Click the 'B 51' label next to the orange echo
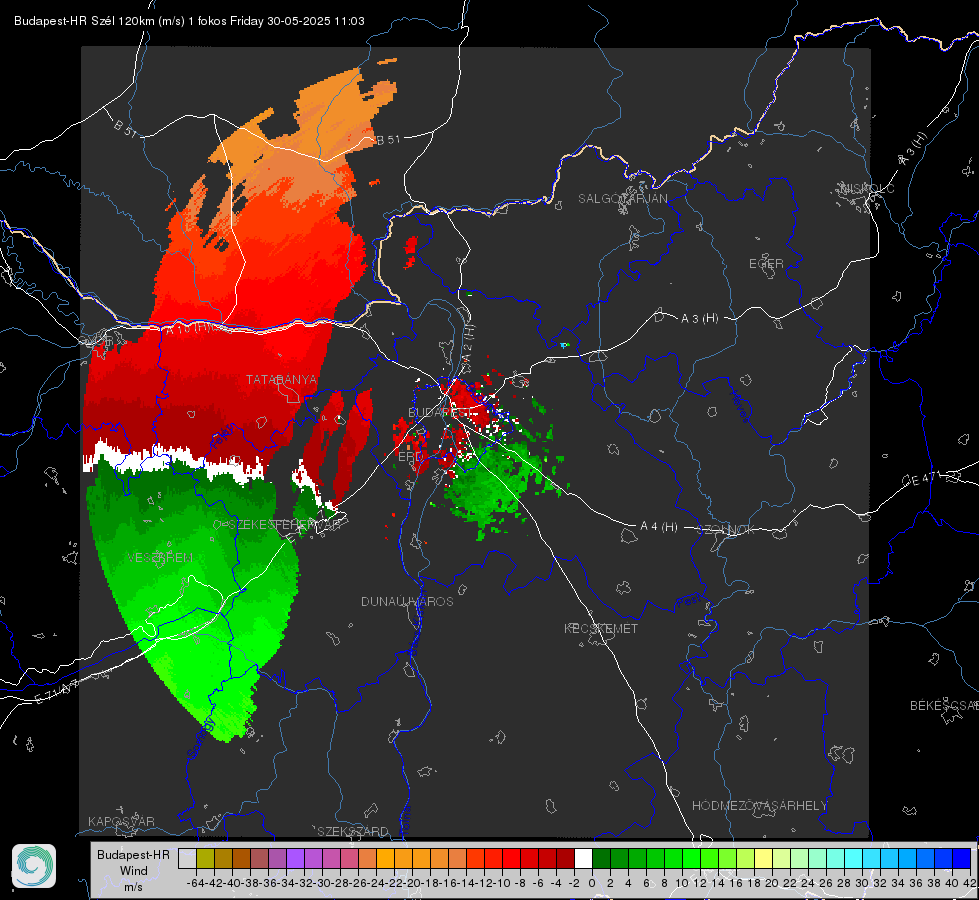The width and height of the screenshot is (979, 900). tap(388, 140)
